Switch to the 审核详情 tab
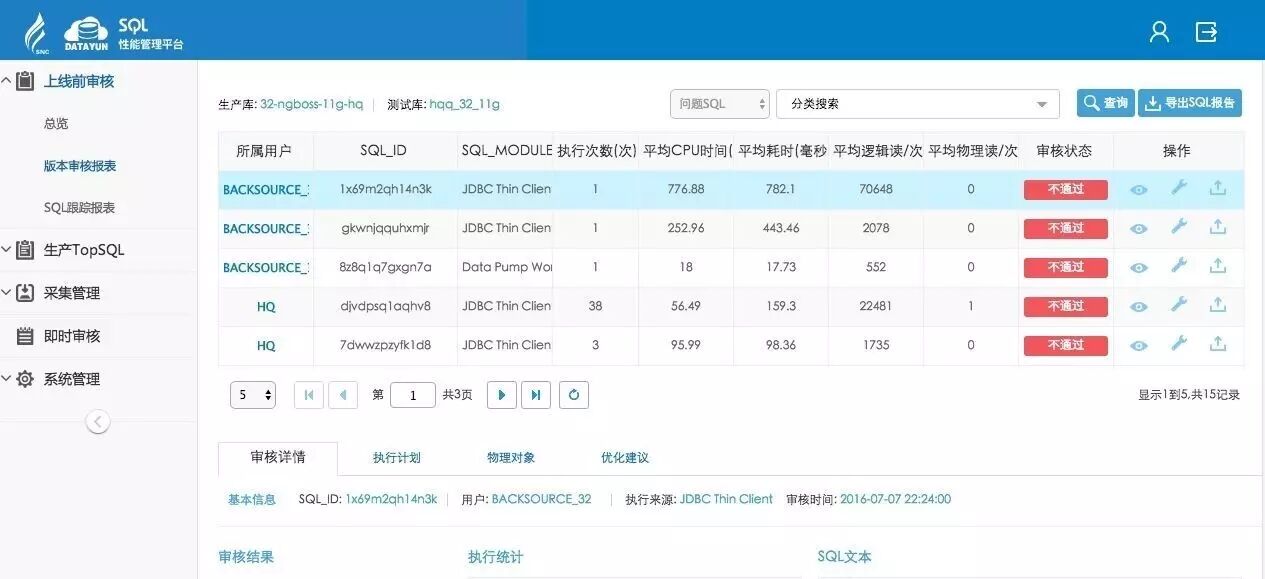The height and width of the screenshot is (579, 1265). point(278,457)
